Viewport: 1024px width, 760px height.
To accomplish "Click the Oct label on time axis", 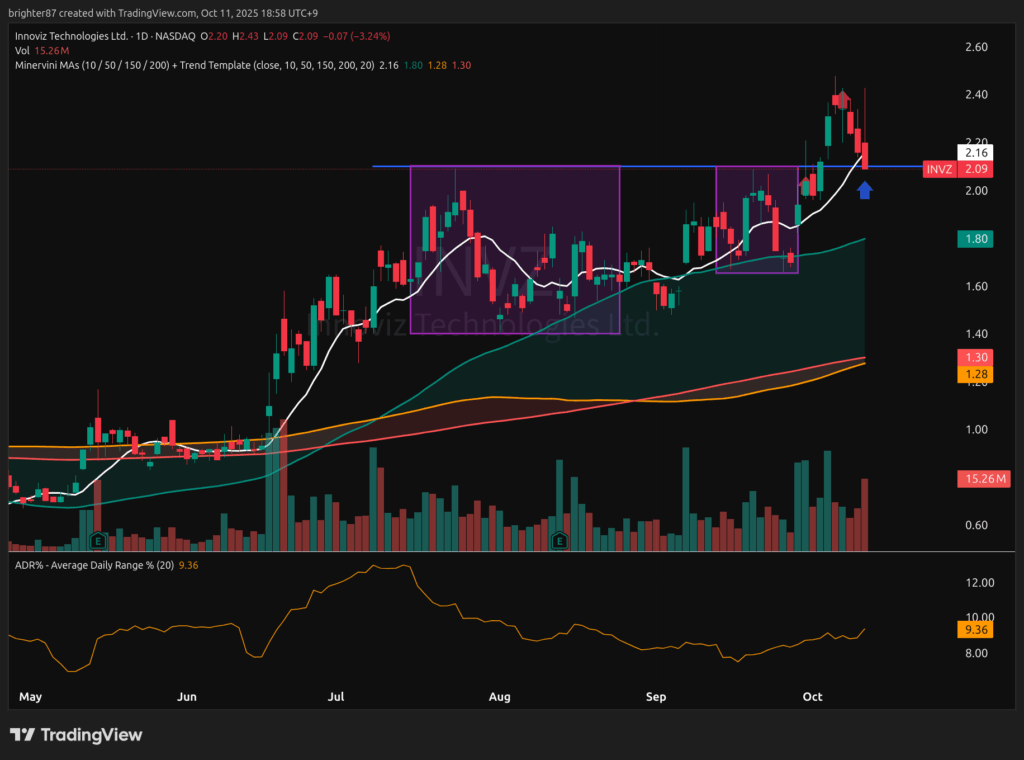I will [x=812, y=696].
